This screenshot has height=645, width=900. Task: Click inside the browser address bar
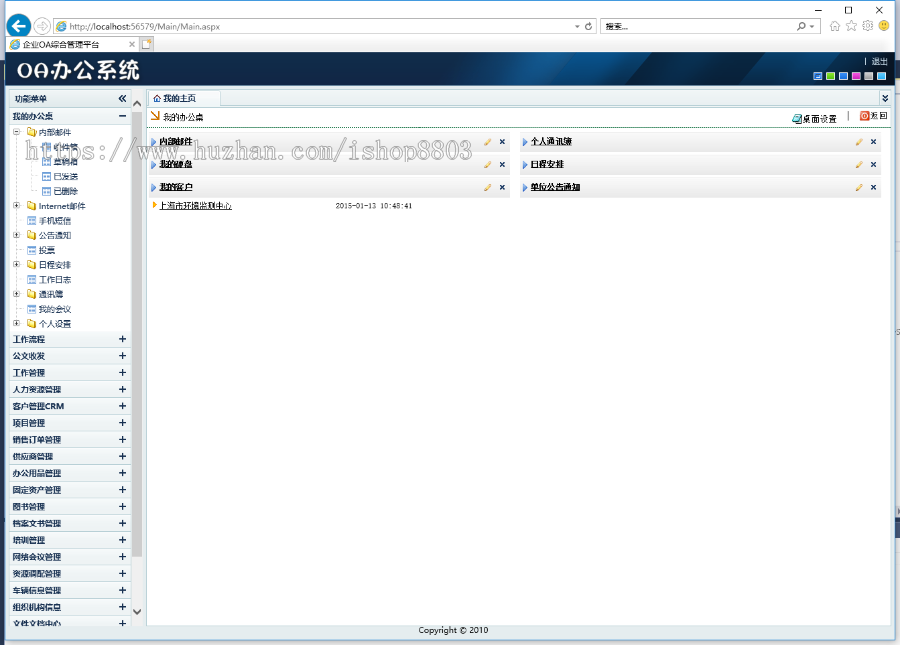(300, 26)
